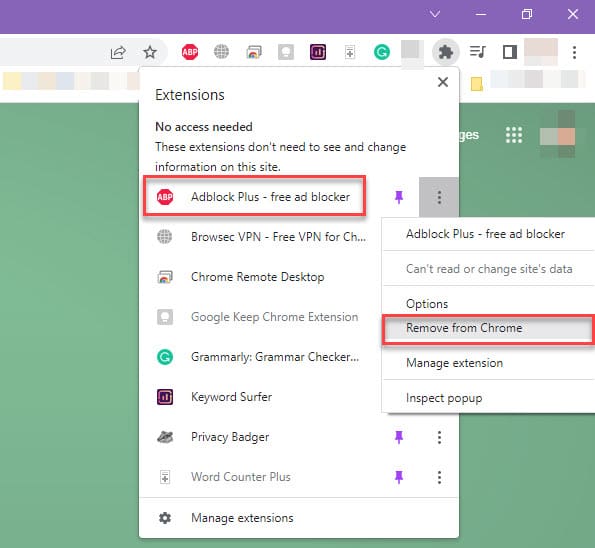The image size is (595, 548).
Task: Click the Grammarly icon in list
Action: point(165,357)
